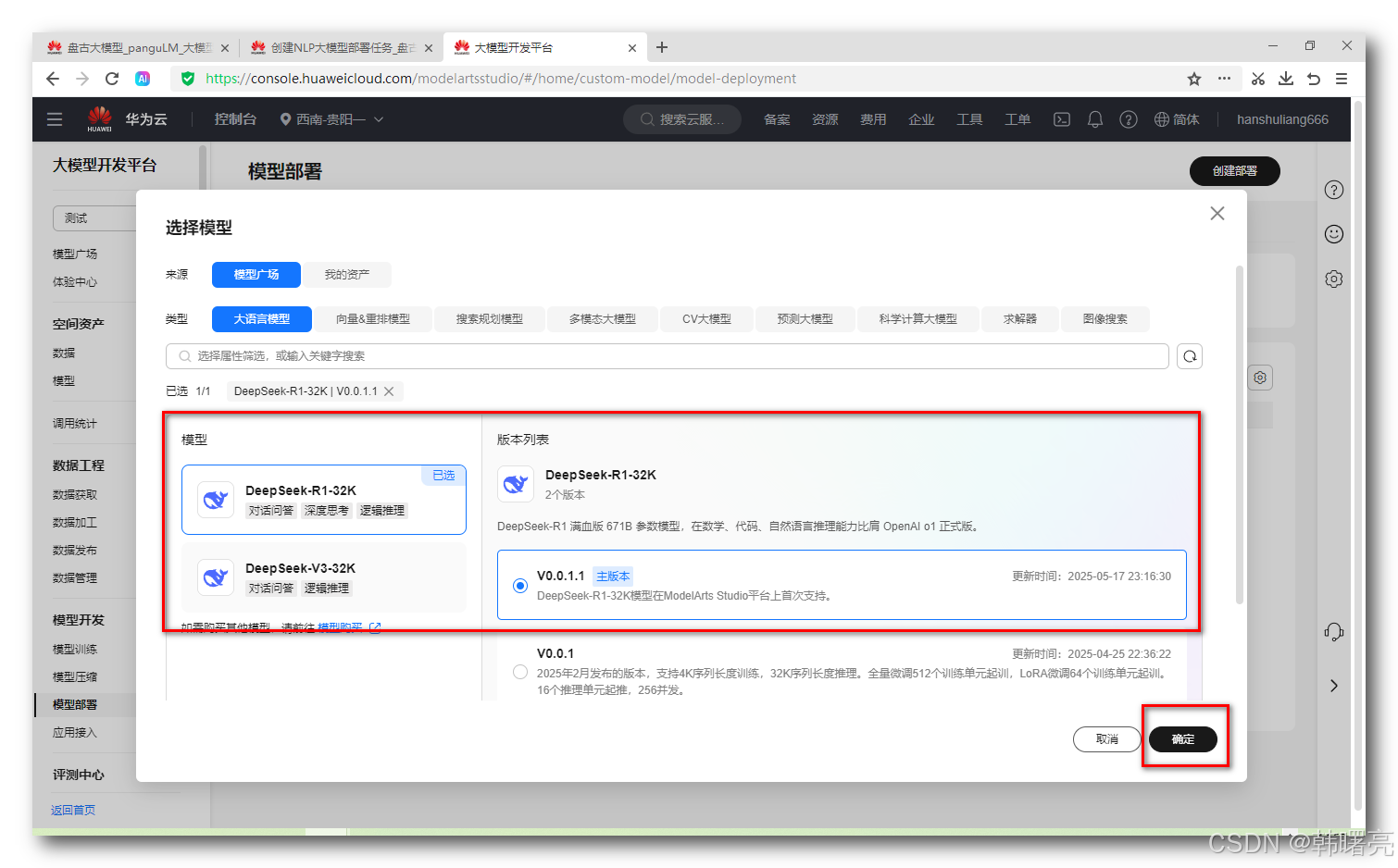Select 多模态大模型 type tab

click(x=603, y=319)
